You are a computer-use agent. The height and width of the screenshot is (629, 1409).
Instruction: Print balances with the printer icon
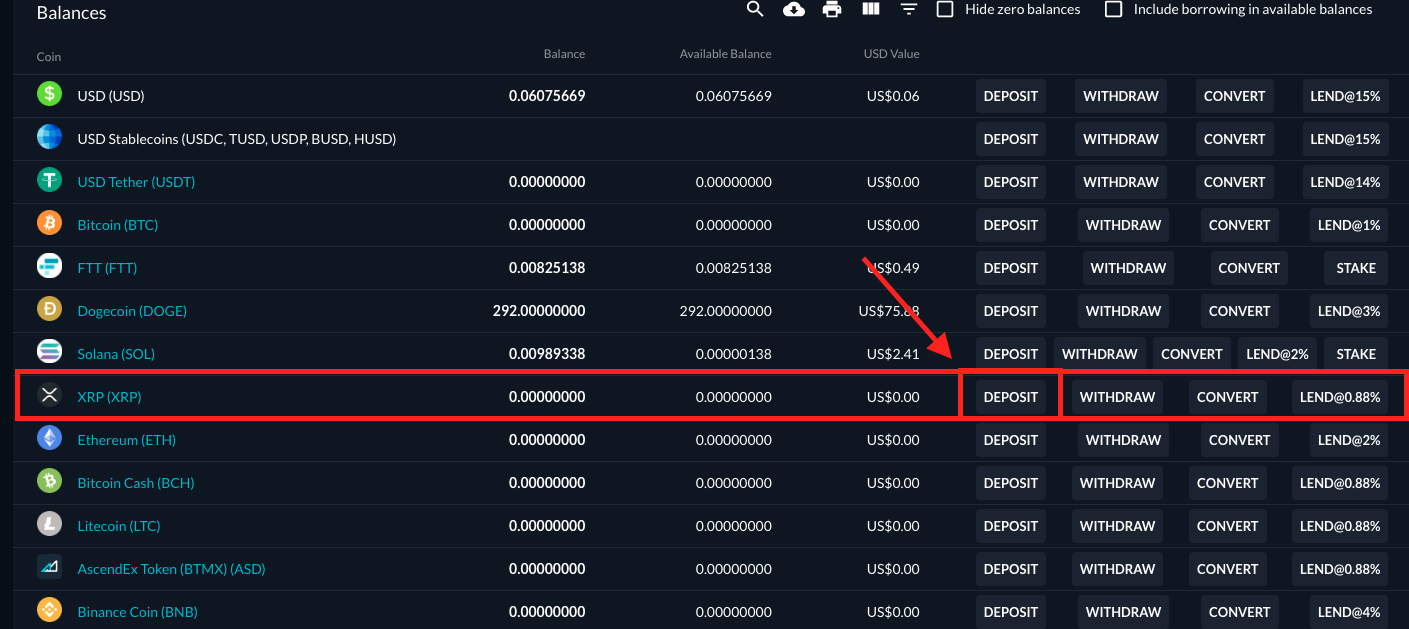tap(832, 9)
